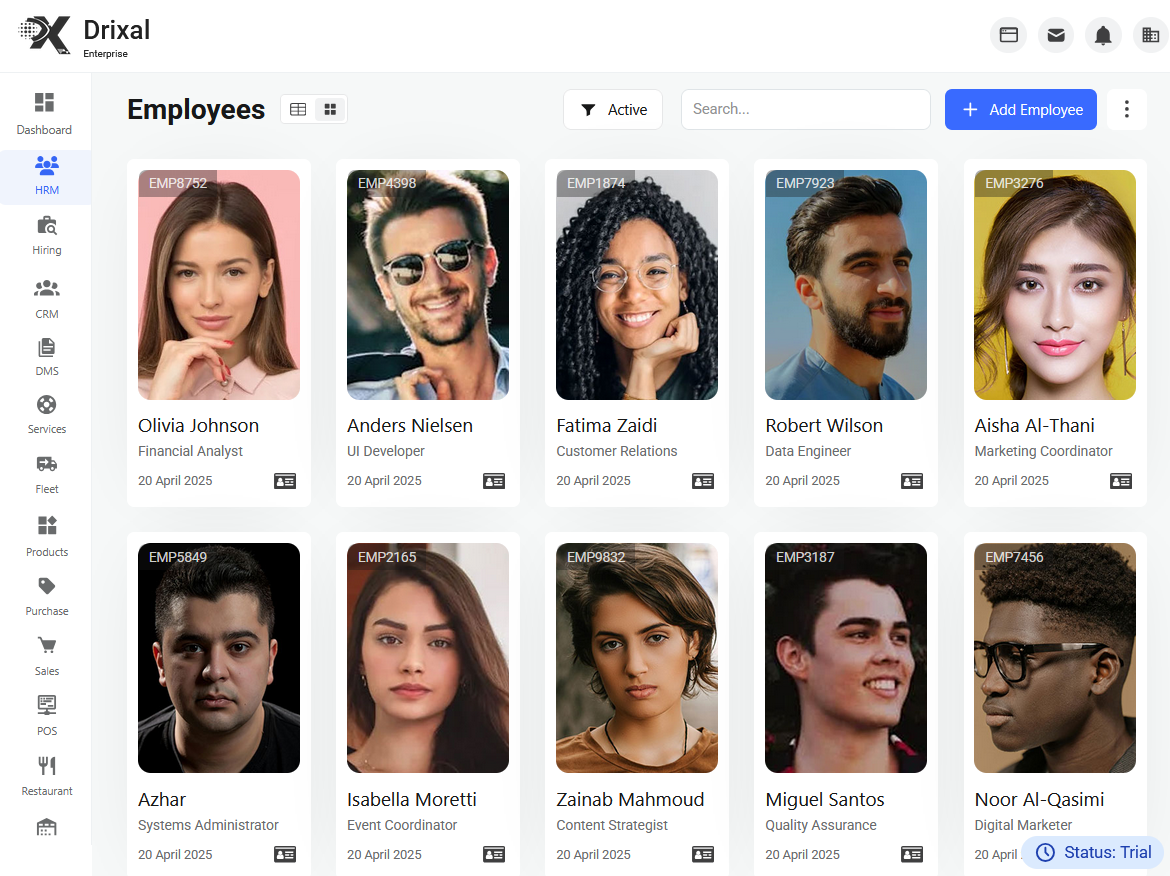
Task: Open the POS module from the sidebar
Action: [x=46, y=714]
